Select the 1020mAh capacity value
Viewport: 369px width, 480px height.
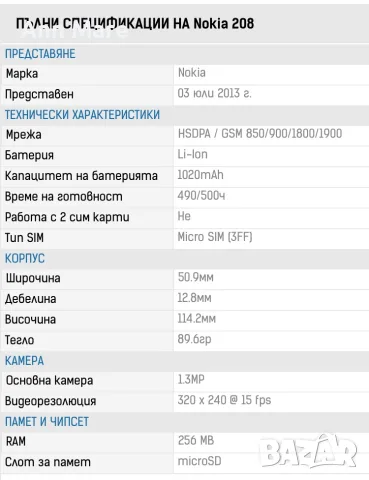[x=200, y=175]
